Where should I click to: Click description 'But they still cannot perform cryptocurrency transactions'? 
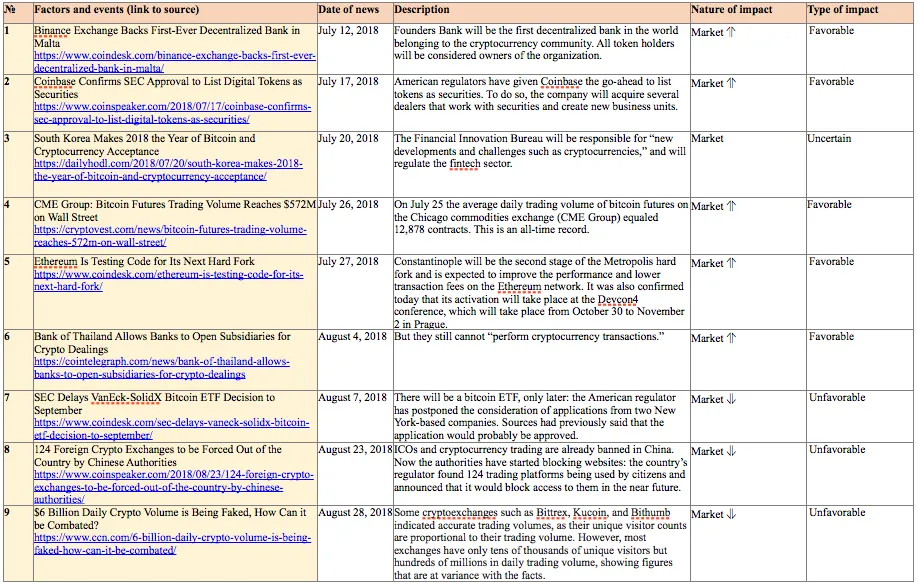[x=529, y=337]
